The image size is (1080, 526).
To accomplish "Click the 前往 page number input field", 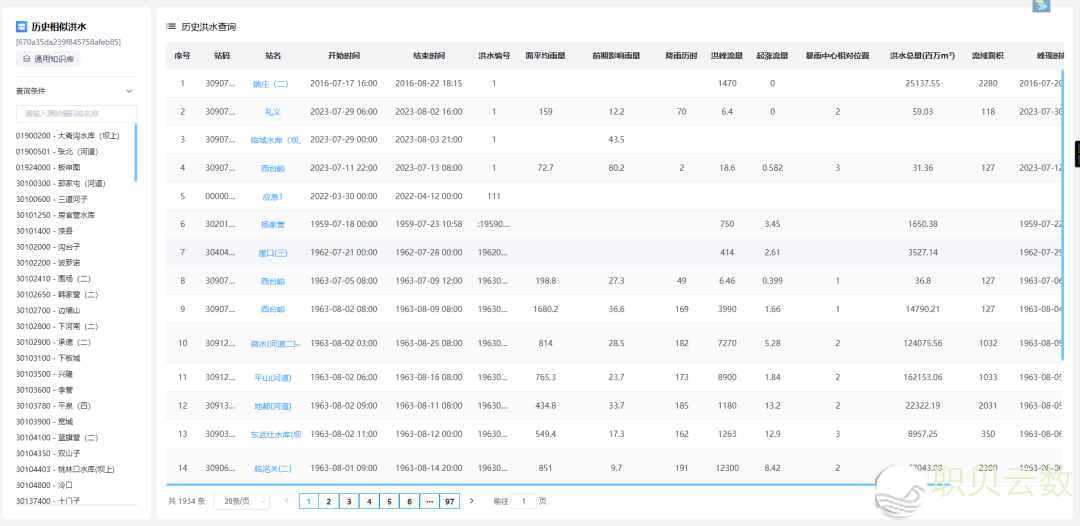I will 523,501.
